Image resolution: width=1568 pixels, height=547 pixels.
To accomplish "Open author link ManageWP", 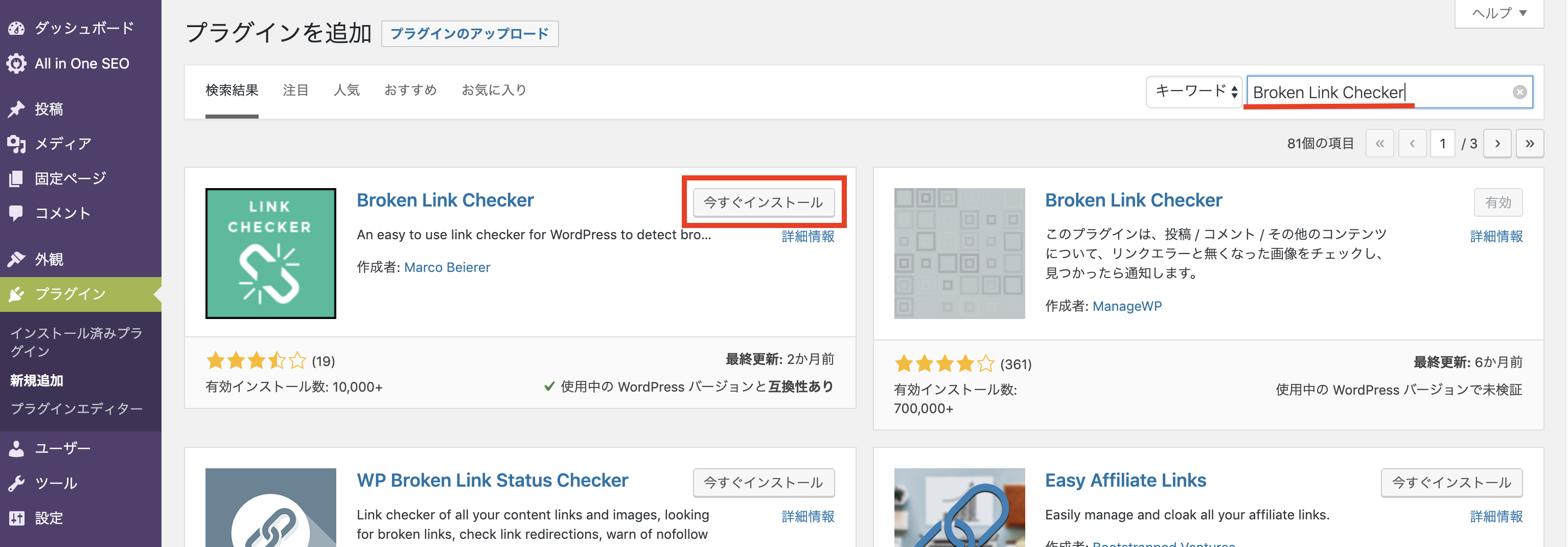I will coord(1127,306).
